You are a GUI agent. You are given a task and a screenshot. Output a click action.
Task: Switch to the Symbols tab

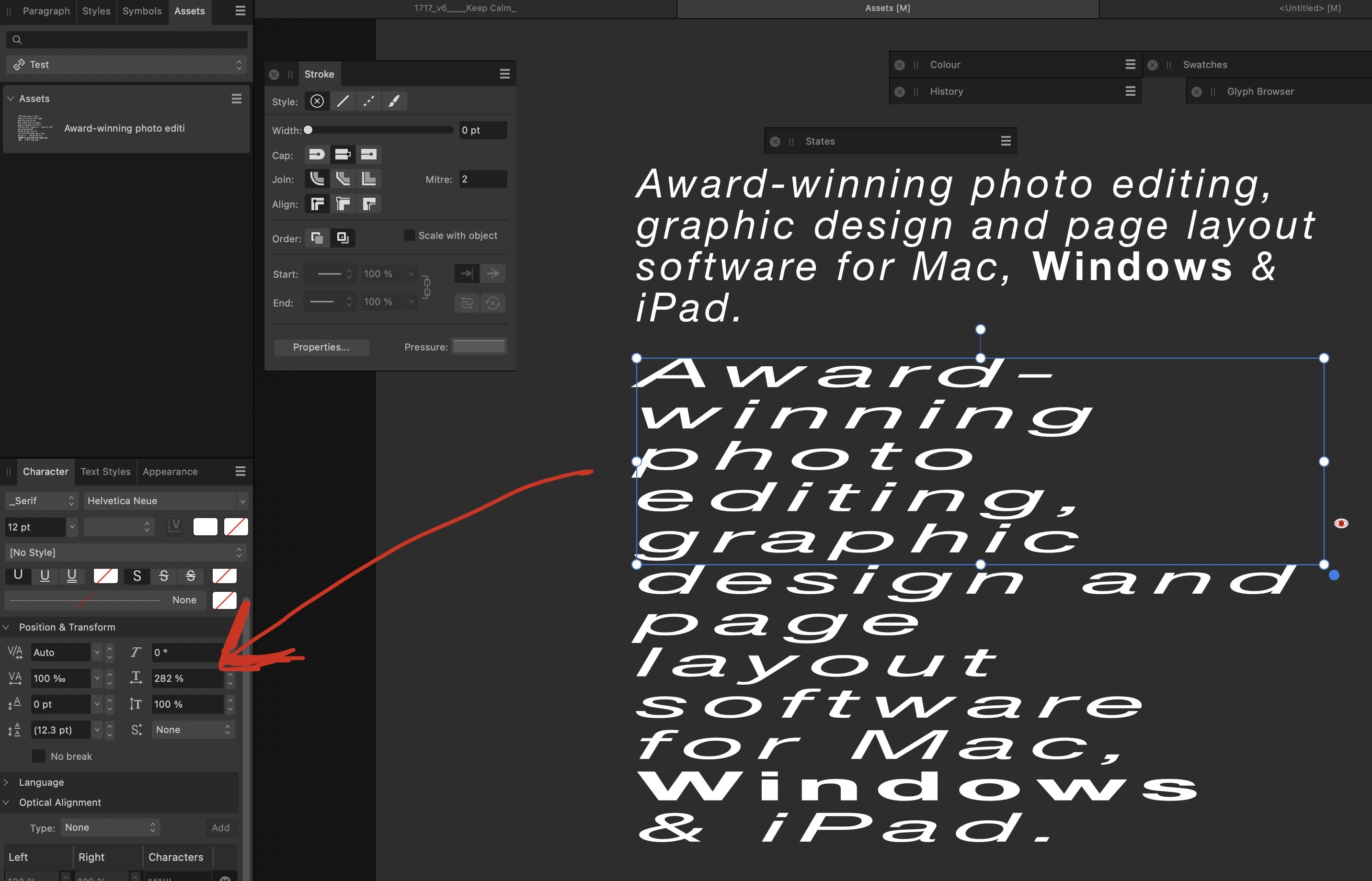tap(142, 11)
